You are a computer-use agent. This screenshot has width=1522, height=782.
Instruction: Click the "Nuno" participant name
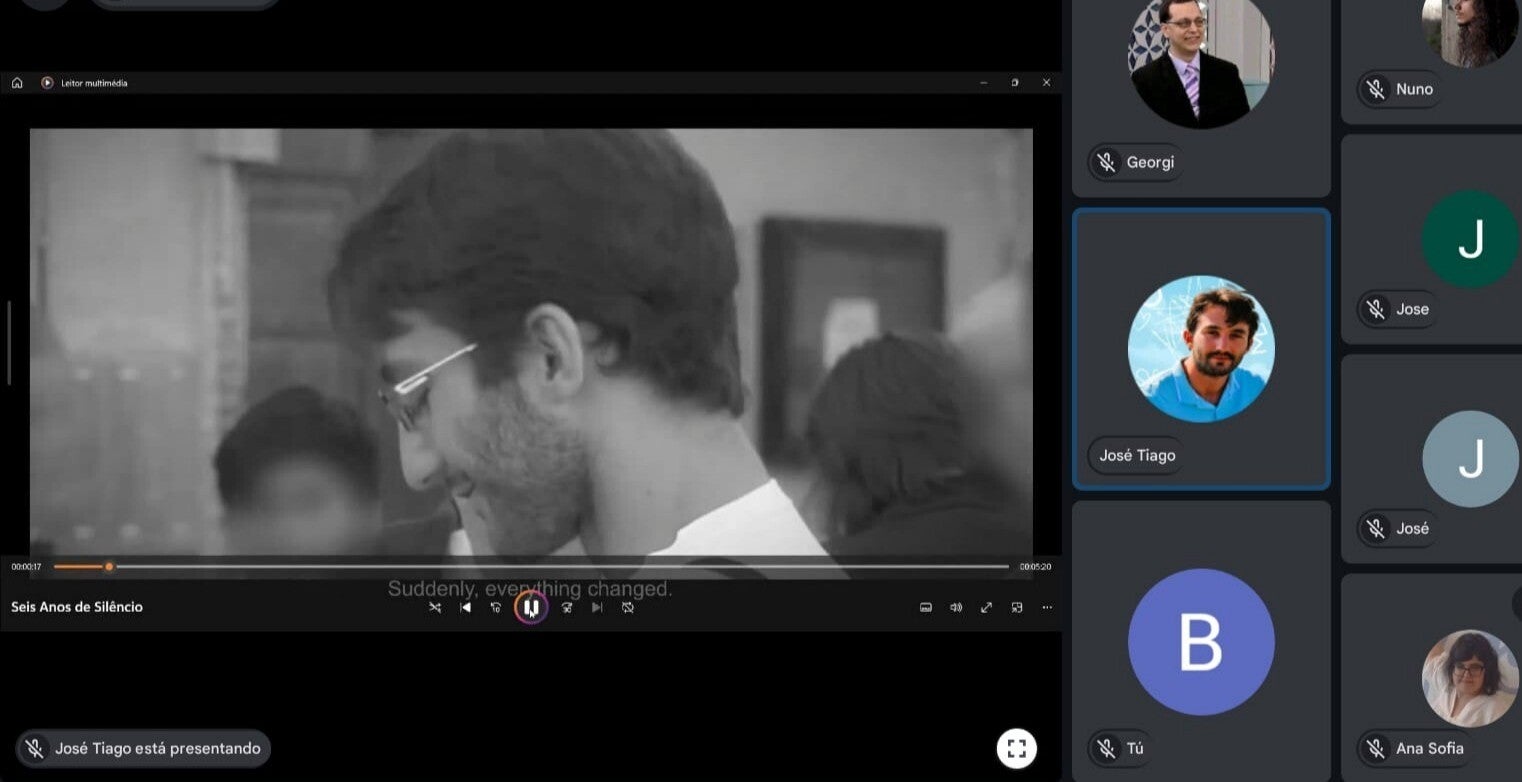(1414, 89)
